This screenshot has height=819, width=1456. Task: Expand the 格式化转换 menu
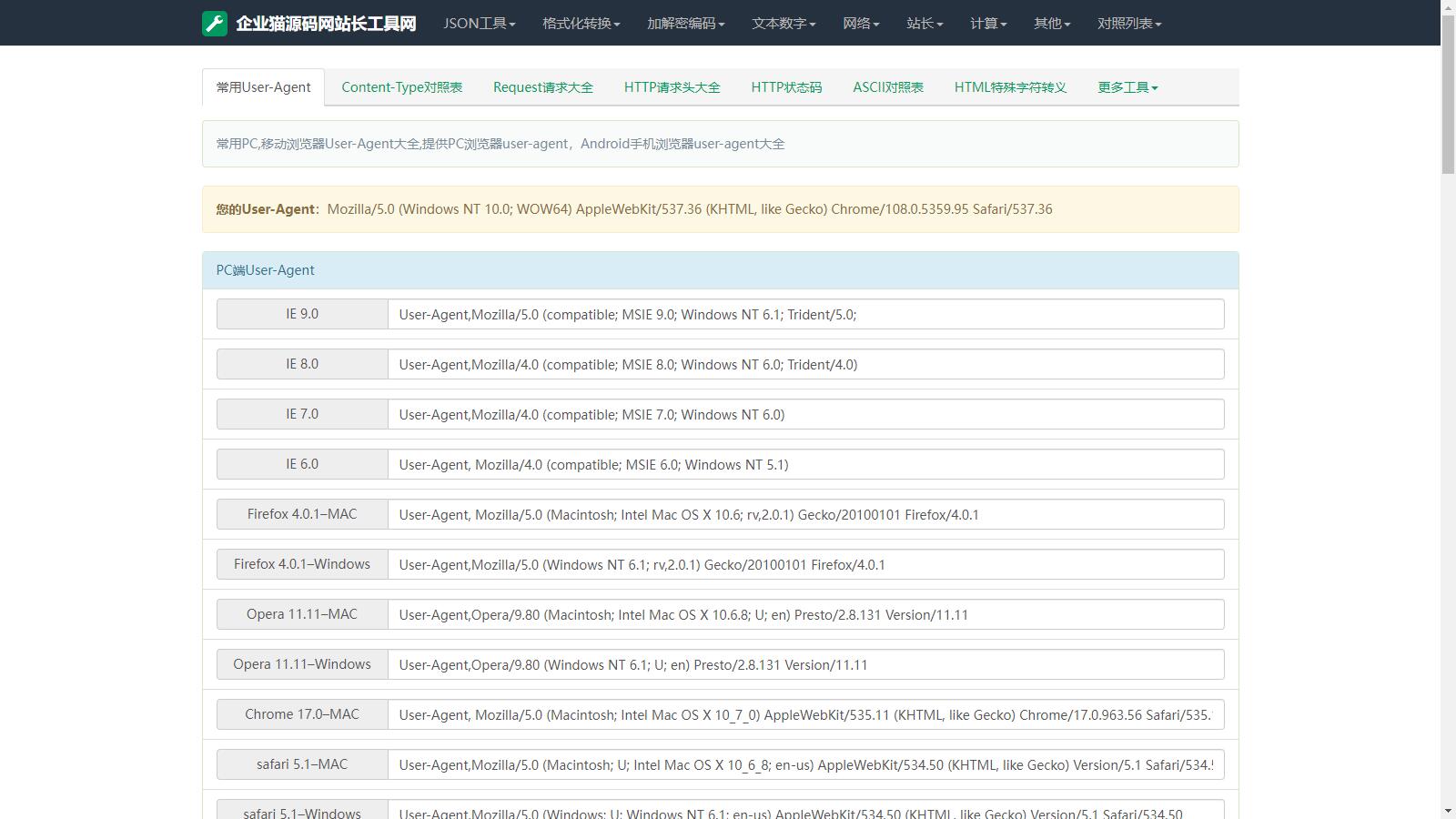click(581, 24)
